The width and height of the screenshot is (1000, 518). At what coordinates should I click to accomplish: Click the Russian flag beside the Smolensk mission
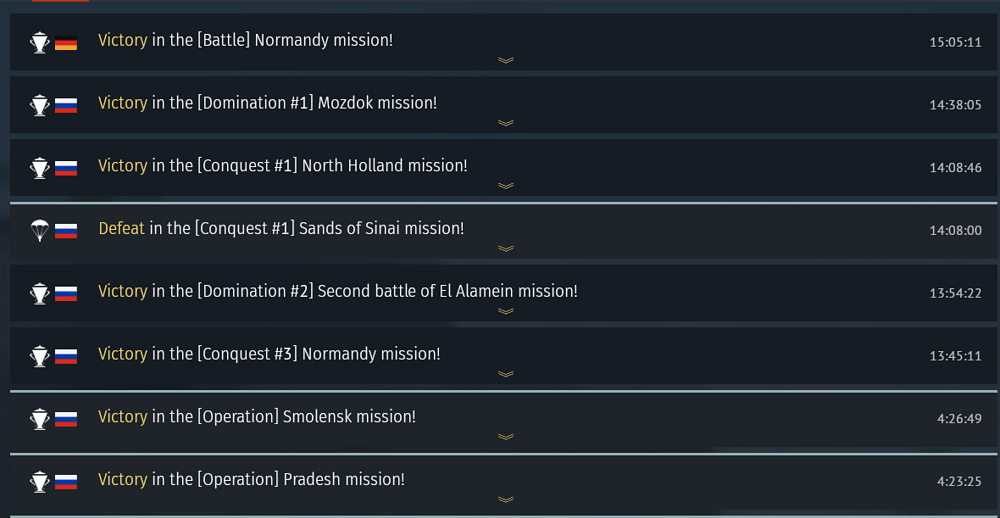[66, 418]
